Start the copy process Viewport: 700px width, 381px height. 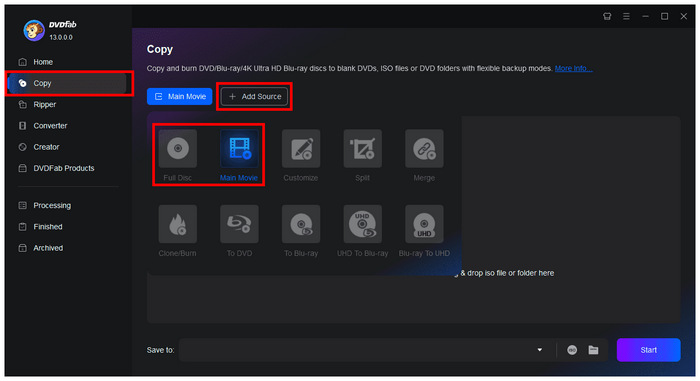[x=648, y=350]
